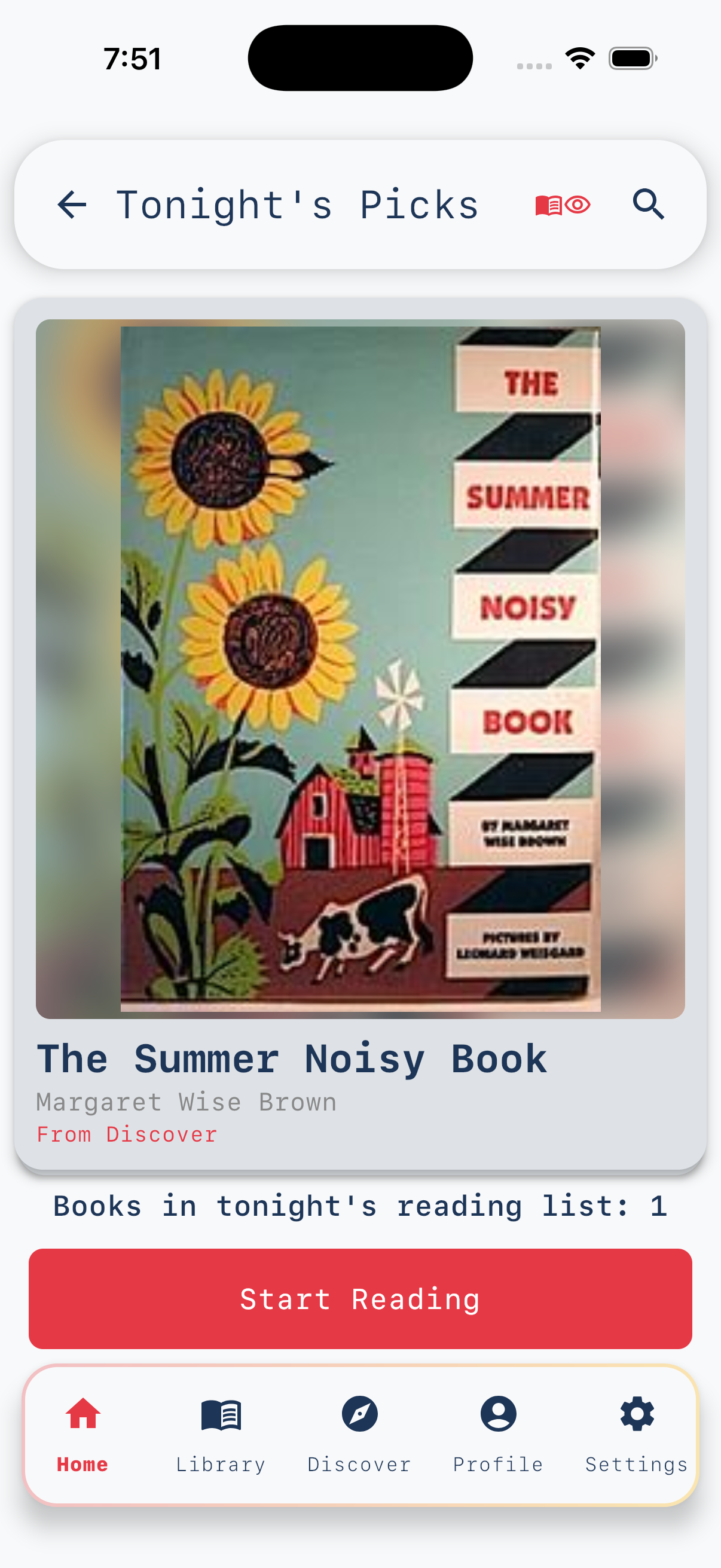Tap the Discover compass icon
Image resolution: width=721 pixels, height=1568 pixels.
(x=359, y=1430)
